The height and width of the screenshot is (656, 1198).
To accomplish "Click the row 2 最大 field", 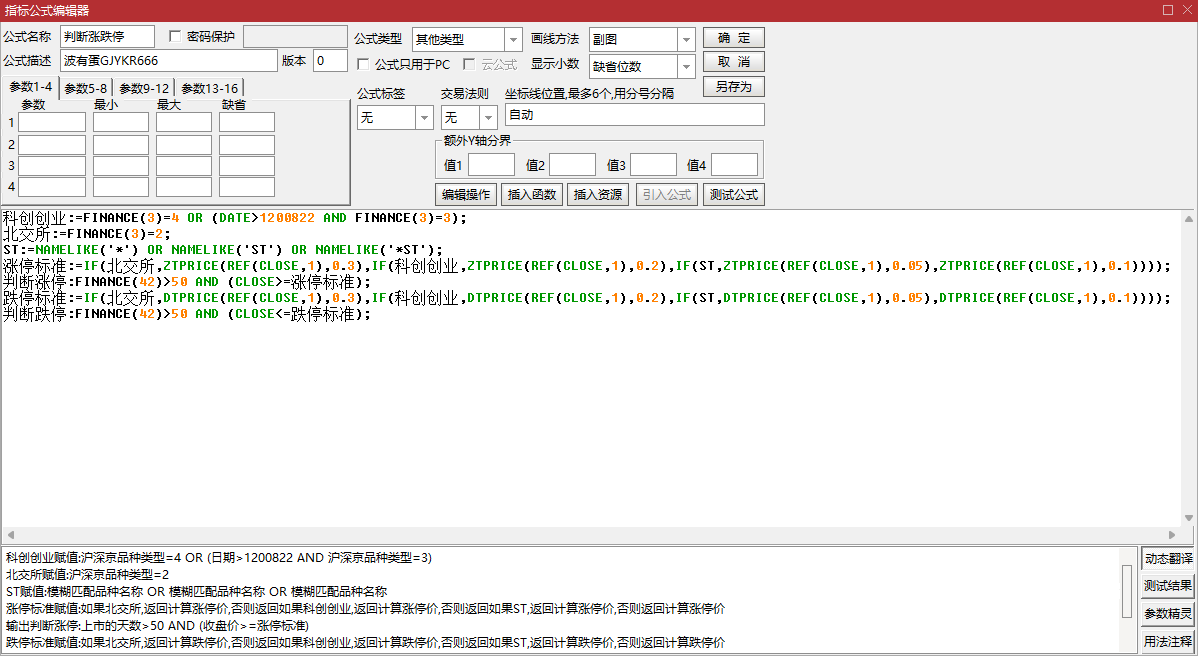I will [x=183, y=144].
